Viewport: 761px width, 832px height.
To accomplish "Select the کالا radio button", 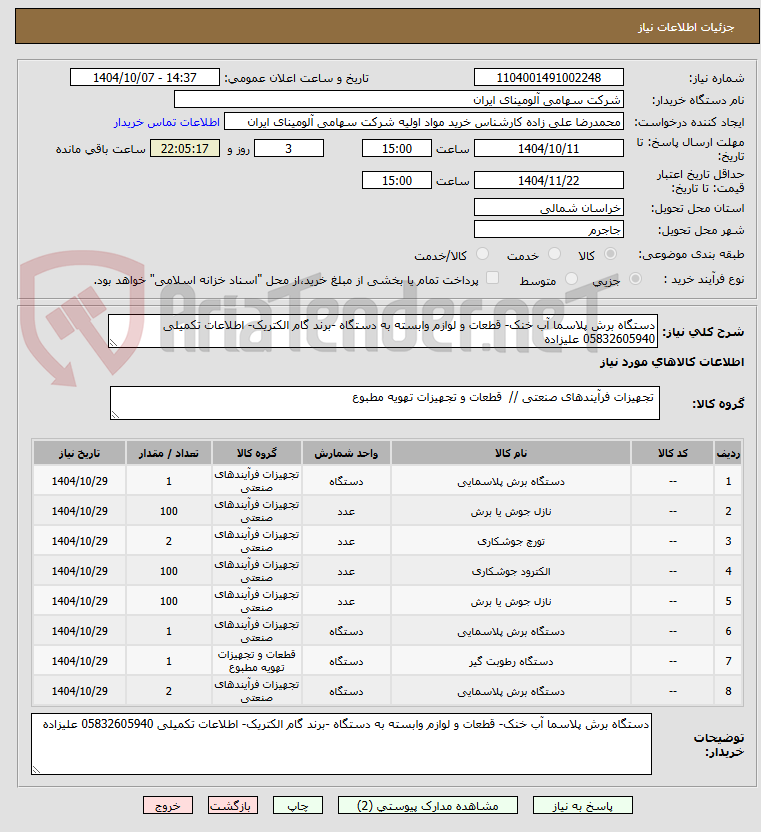I will 611,254.
